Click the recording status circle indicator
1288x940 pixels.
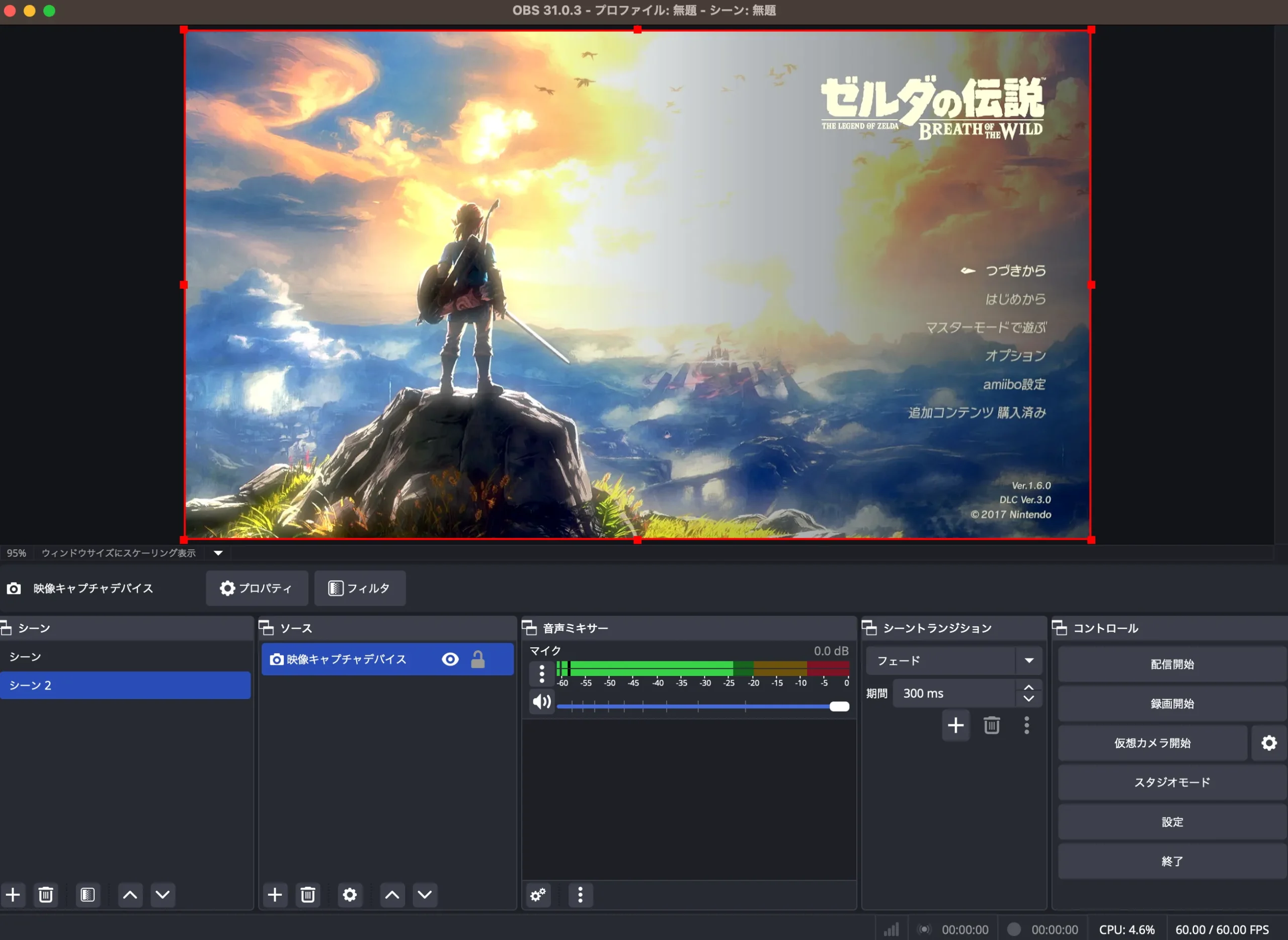(x=1014, y=929)
